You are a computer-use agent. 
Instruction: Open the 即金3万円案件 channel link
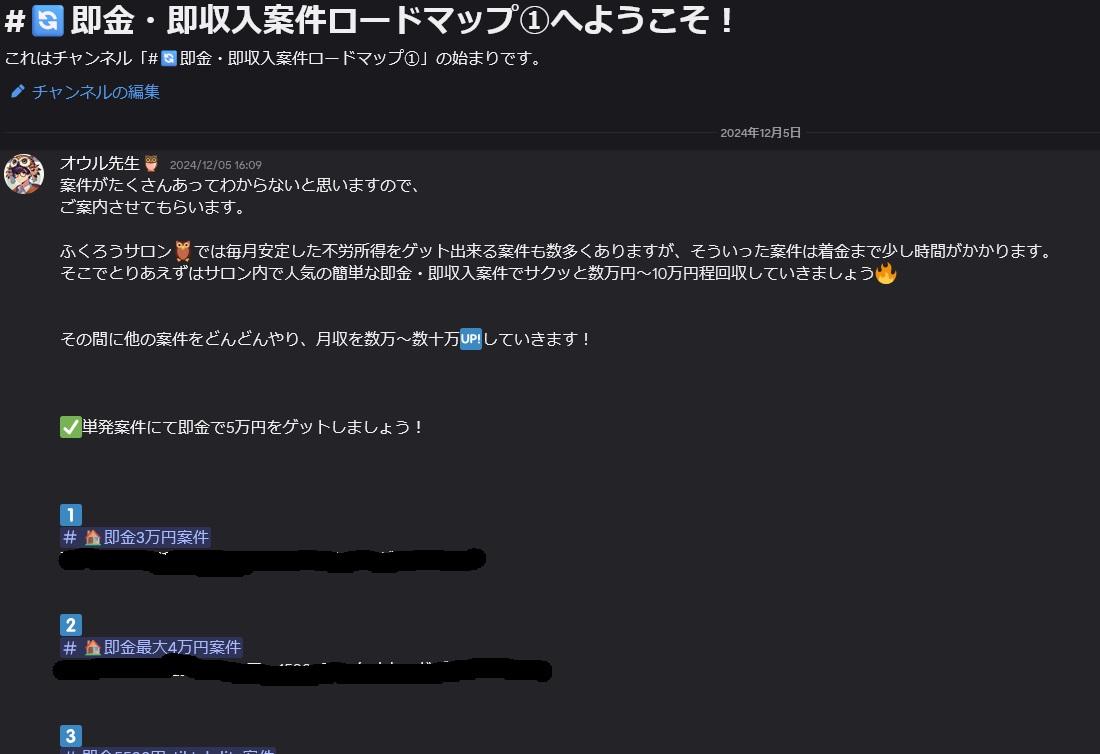[136, 537]
